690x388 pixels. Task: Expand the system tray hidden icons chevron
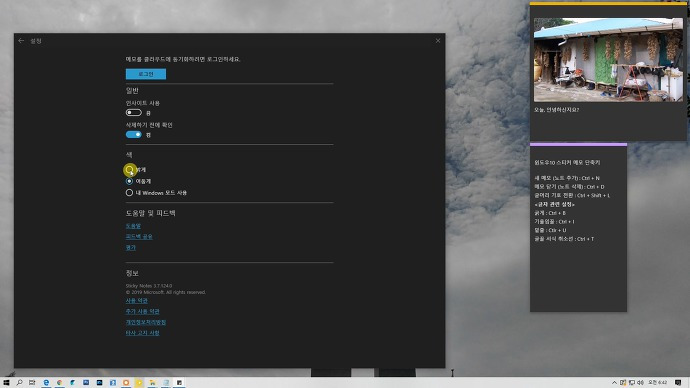614,383
